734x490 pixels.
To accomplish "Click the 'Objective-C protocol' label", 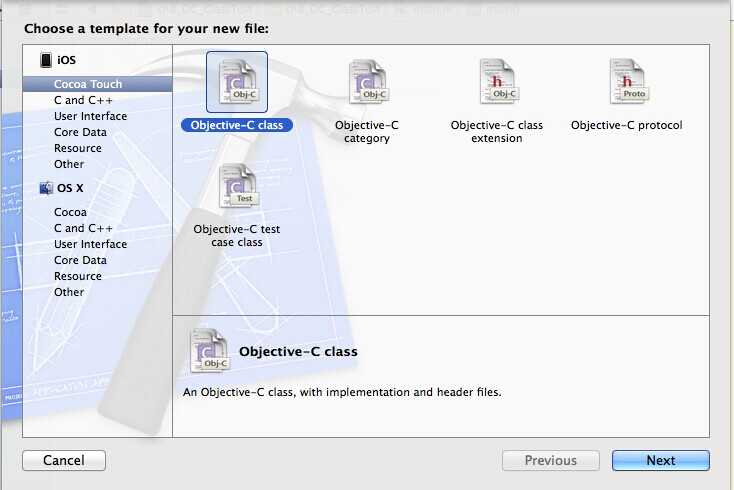I will [626, 125].
